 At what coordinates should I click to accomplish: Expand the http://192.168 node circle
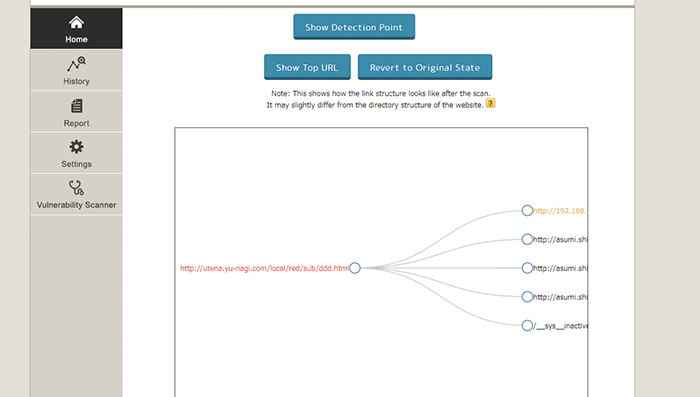point(527,210)
